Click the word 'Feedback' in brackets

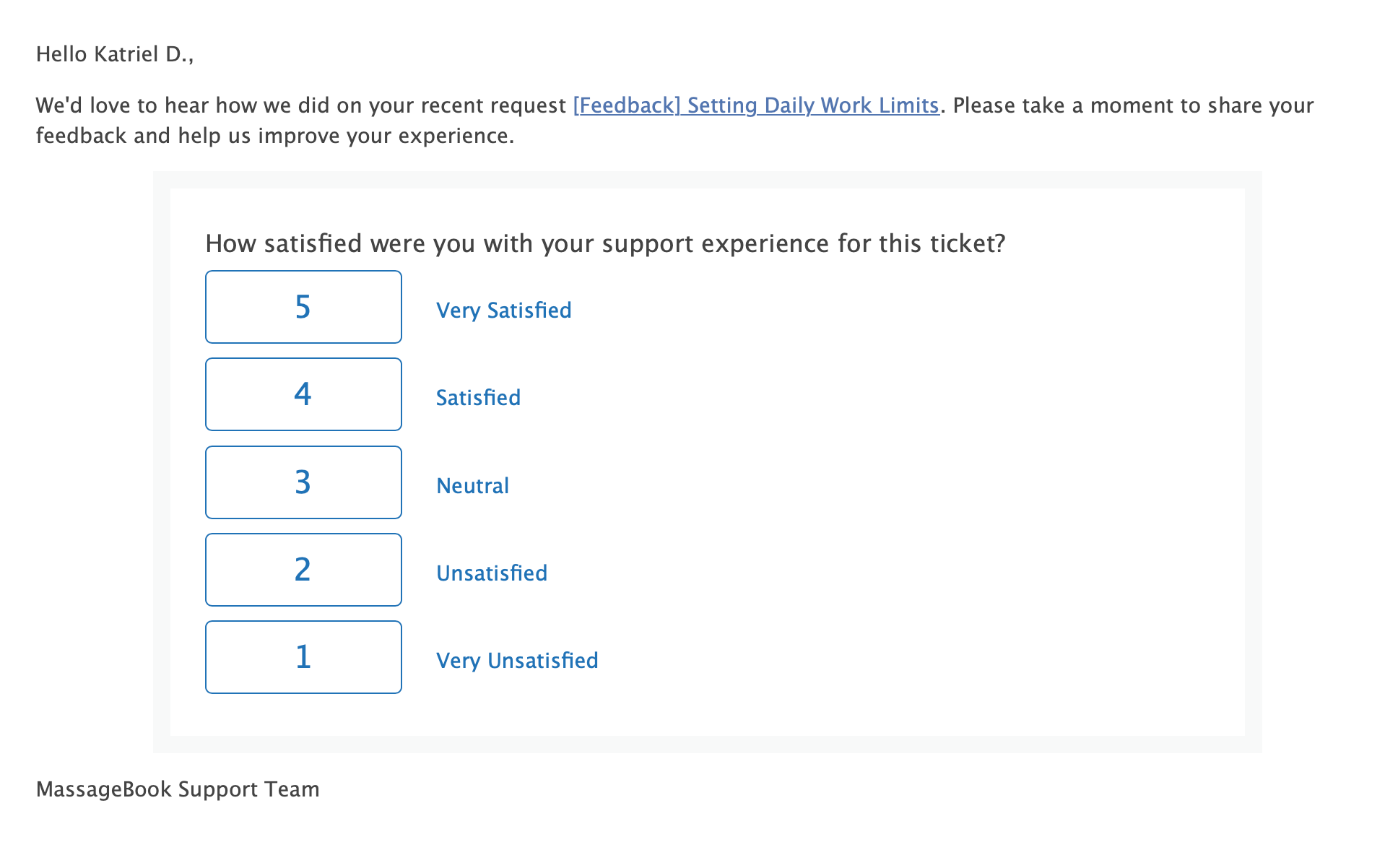click(x=627, y=105)
